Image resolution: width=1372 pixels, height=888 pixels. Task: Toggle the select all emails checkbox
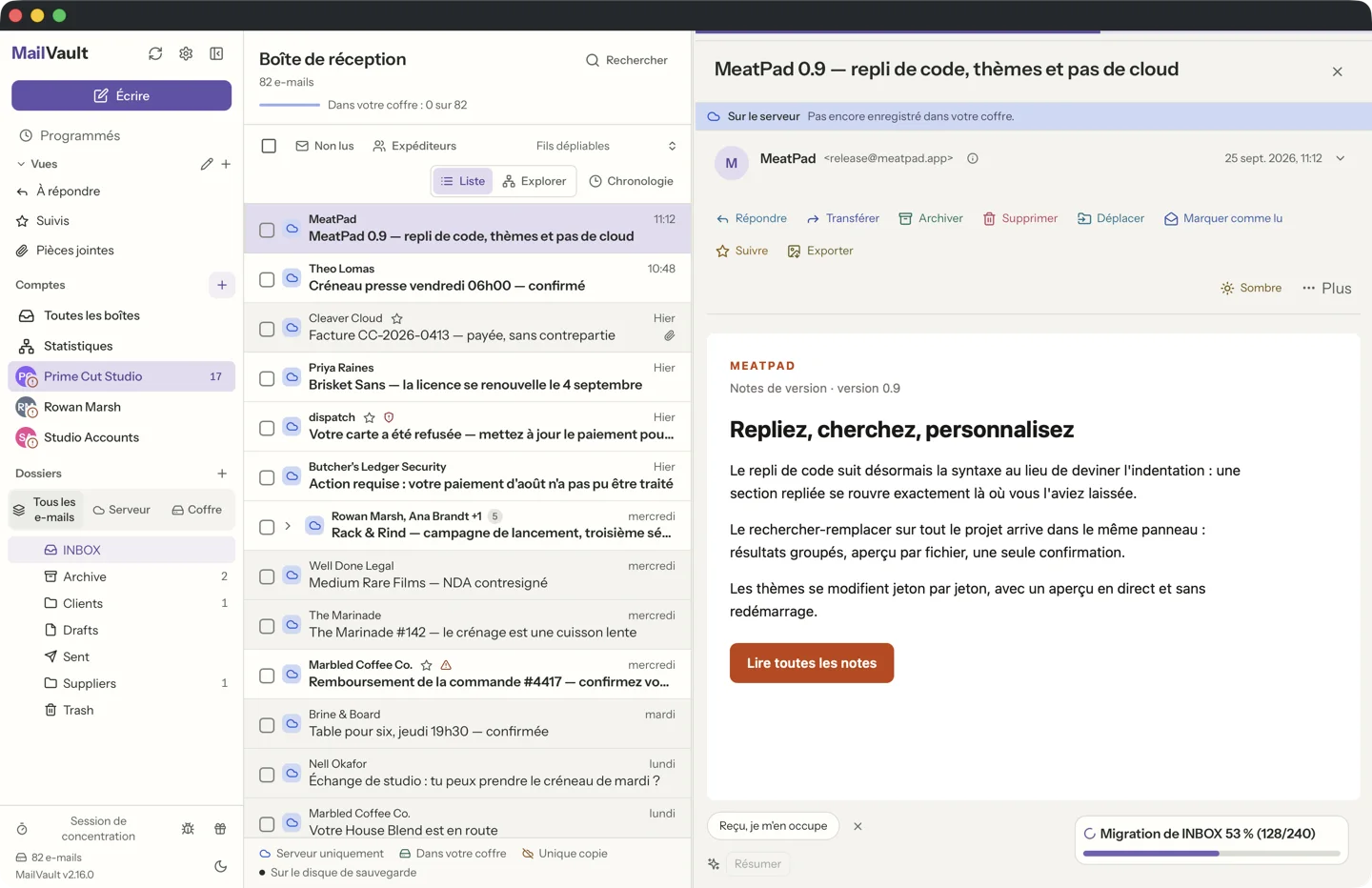(x=269, y=146)
